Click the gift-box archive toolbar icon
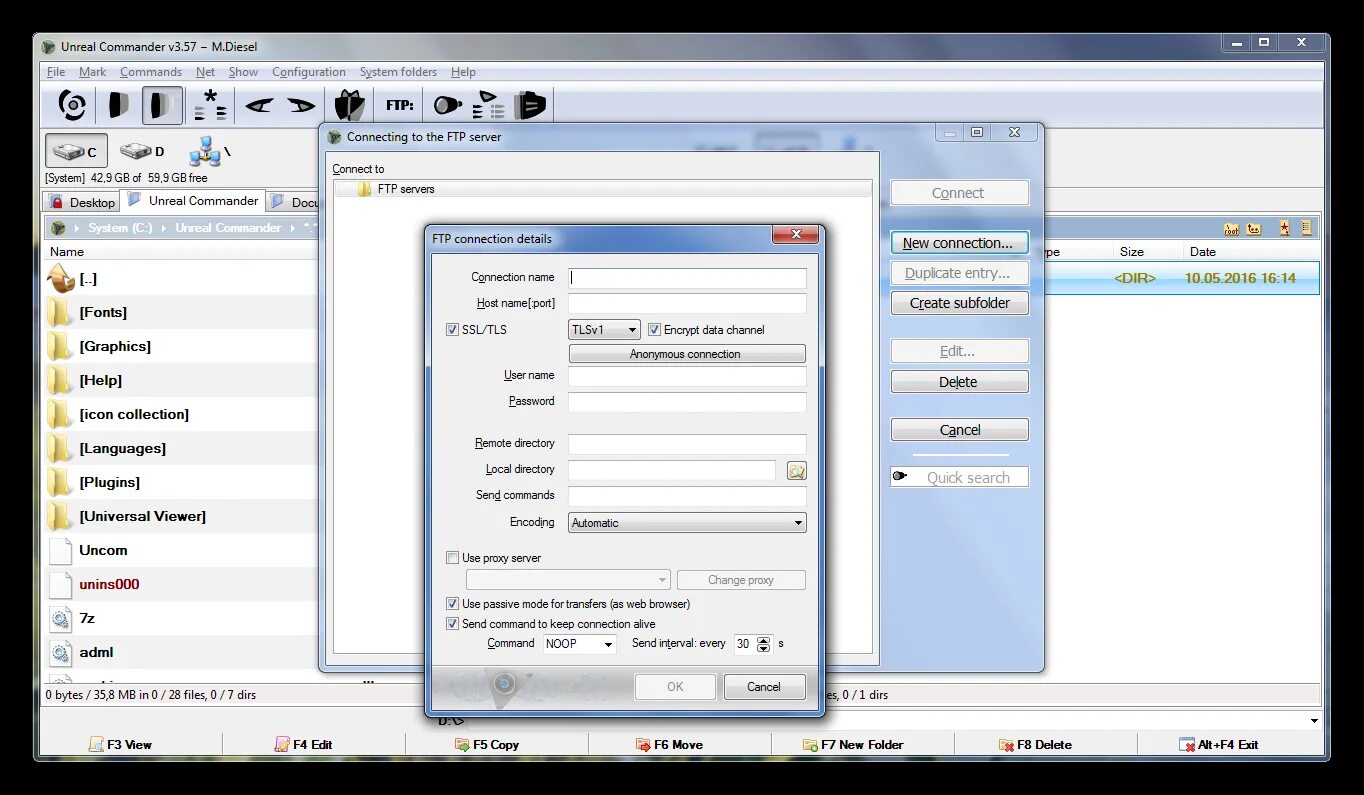 pos(349,105)
